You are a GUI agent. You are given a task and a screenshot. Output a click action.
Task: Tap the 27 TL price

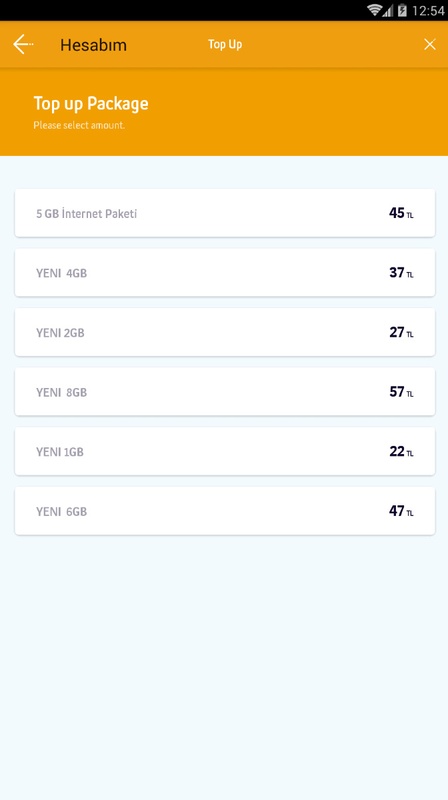click(401, 333)
